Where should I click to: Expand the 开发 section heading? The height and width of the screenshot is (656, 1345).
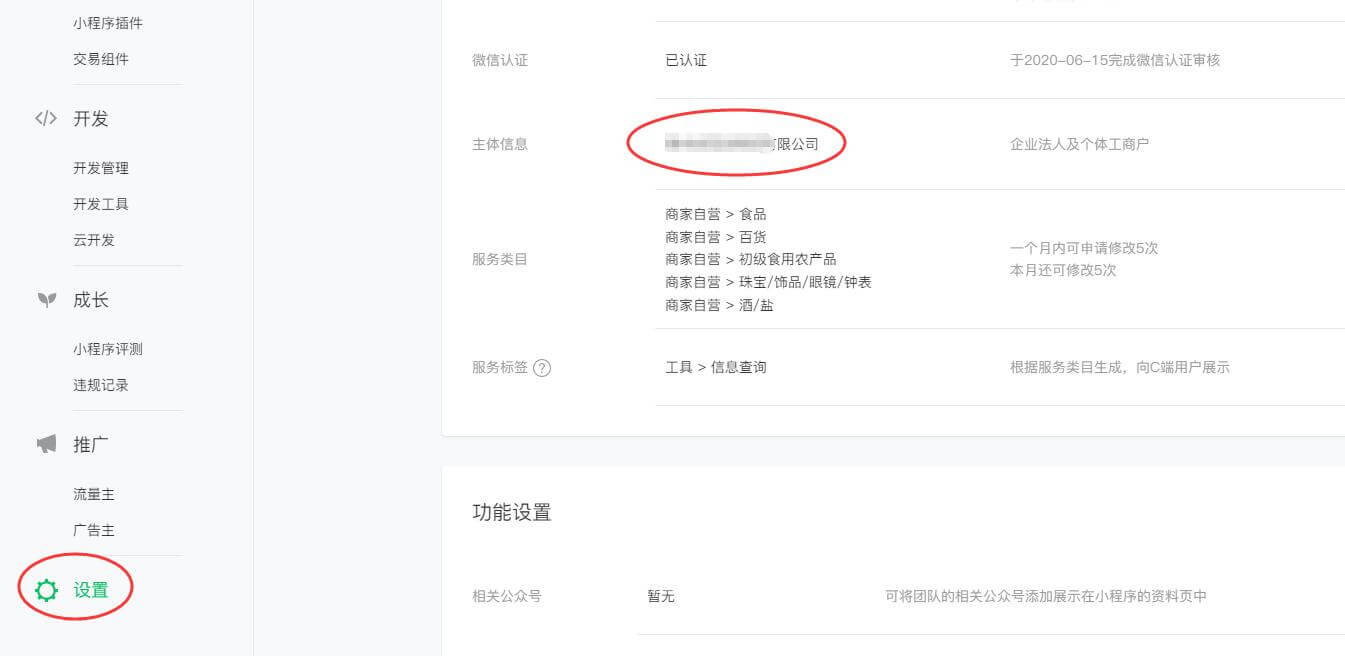pyautogui.click(x=91, y=119)
